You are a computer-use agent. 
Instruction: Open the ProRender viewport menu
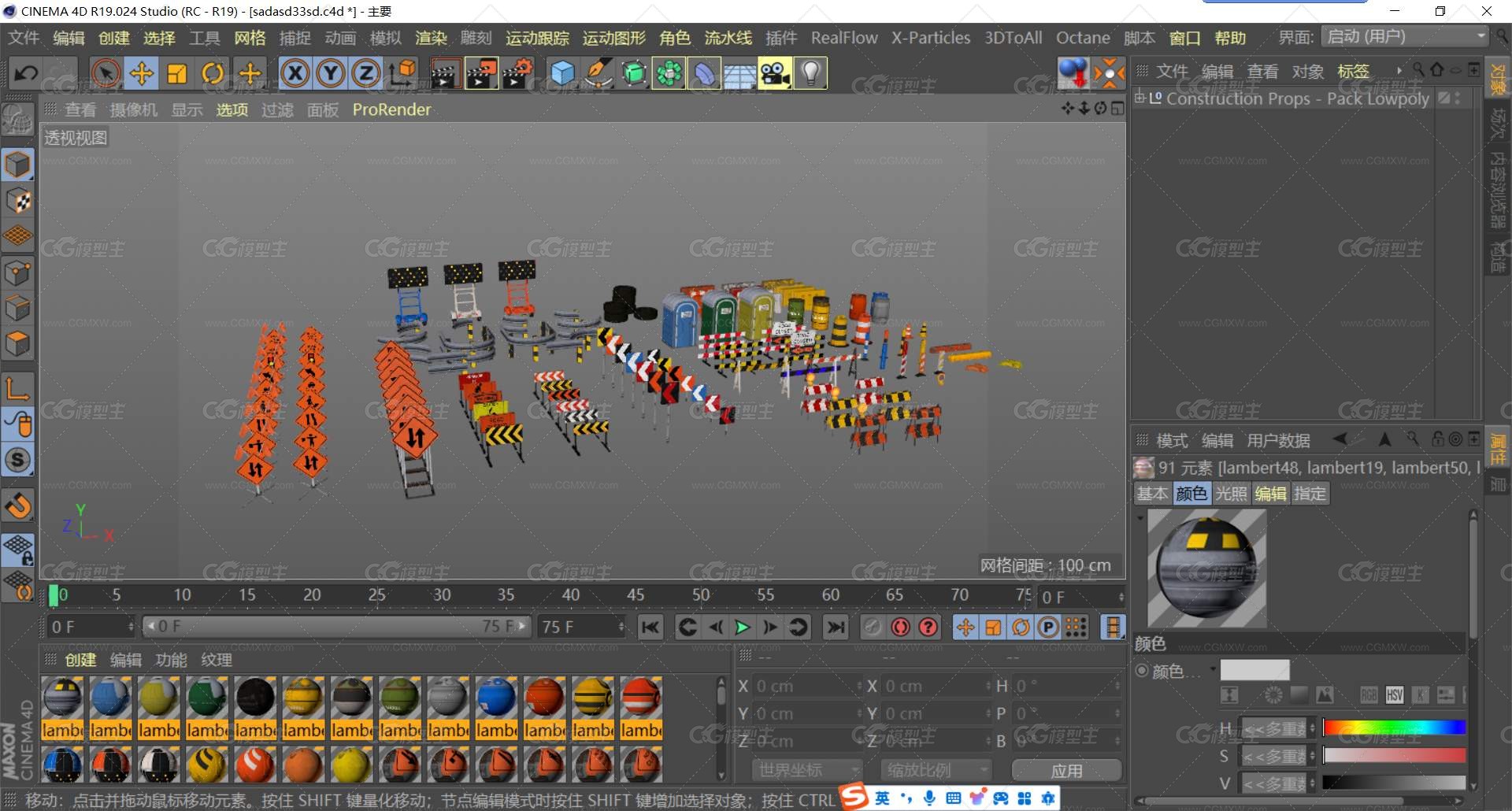[x=391, y=109]
